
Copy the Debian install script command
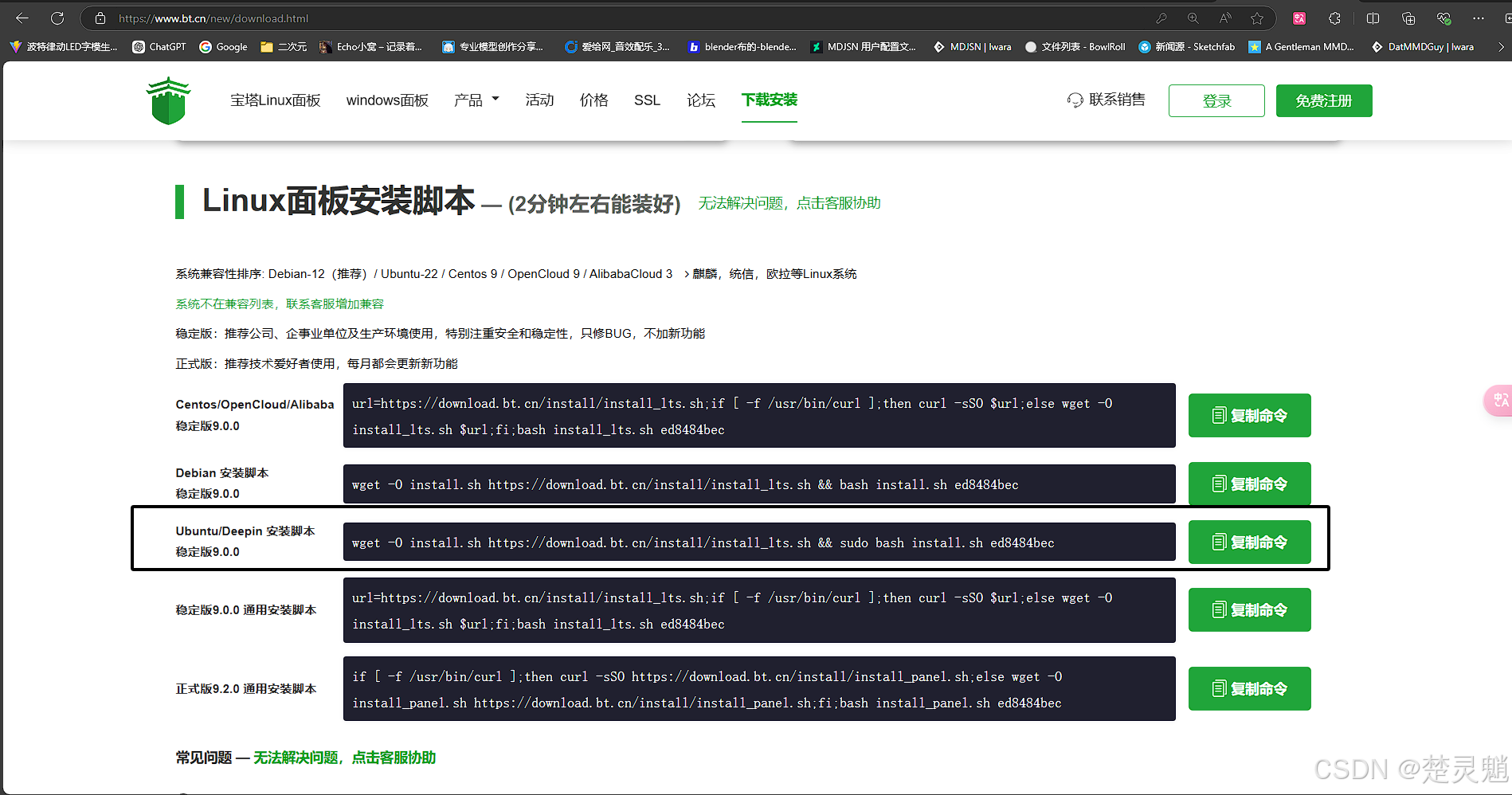[x=1250, y=484]
